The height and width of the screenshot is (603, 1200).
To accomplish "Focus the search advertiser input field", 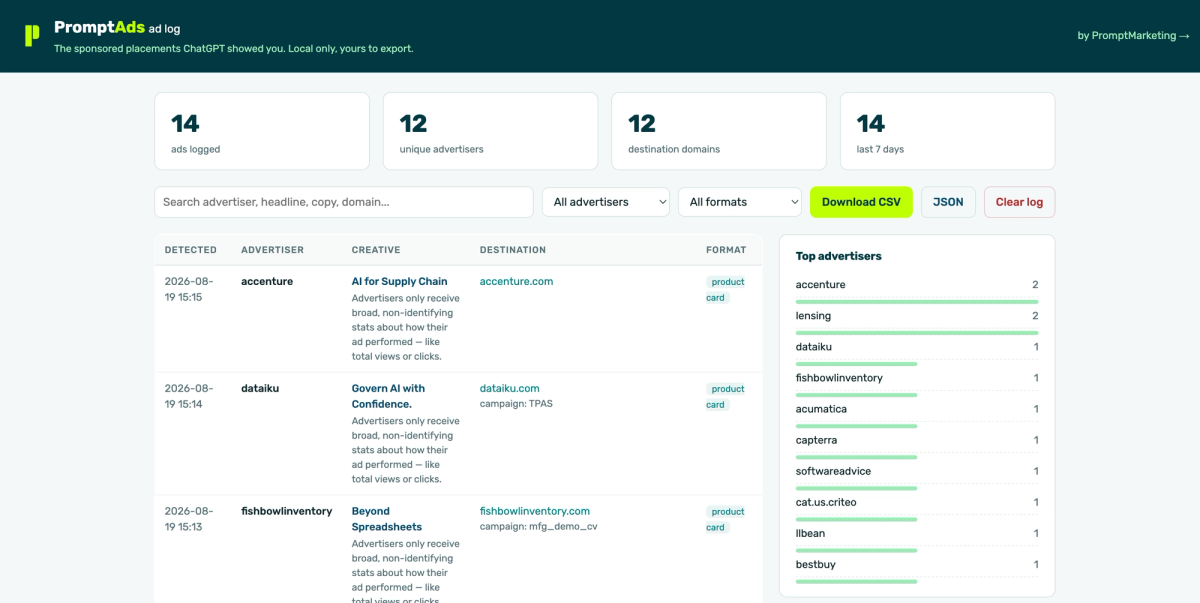I will pyautogui.click(x=344, y=202).
